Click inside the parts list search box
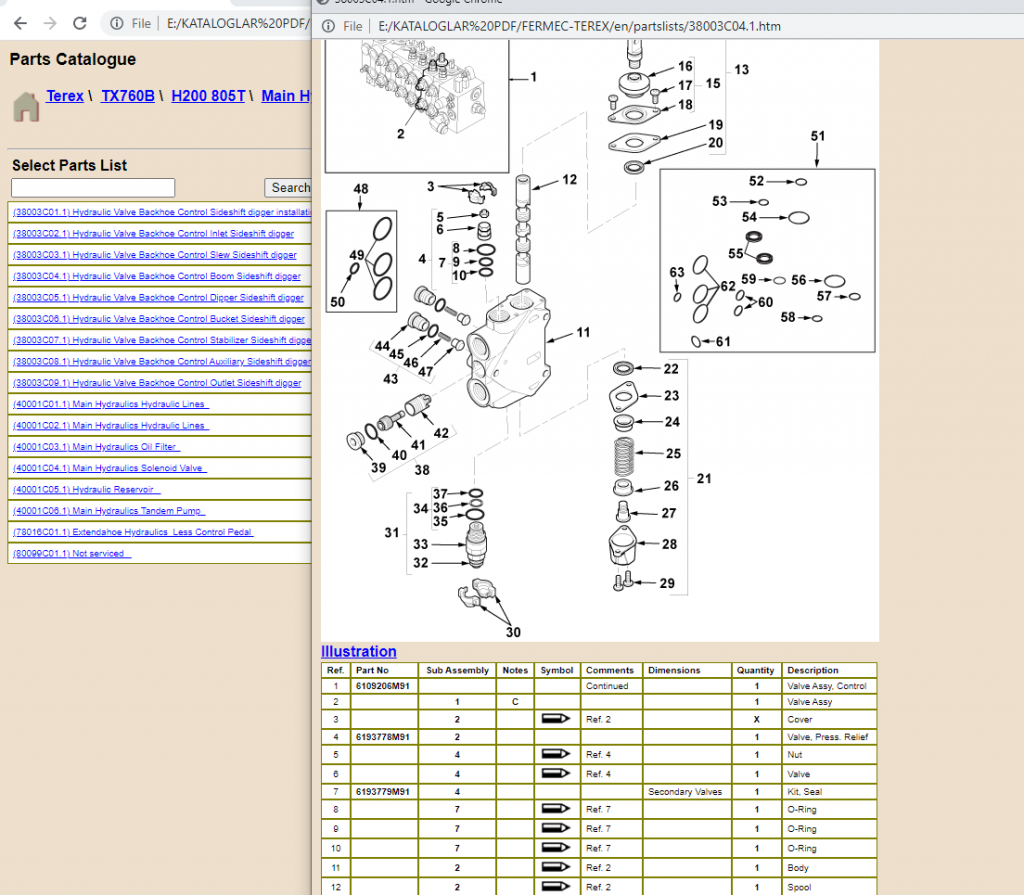Image resolution: width=1024 pixels, height=895 pixels. pos(92,187)
